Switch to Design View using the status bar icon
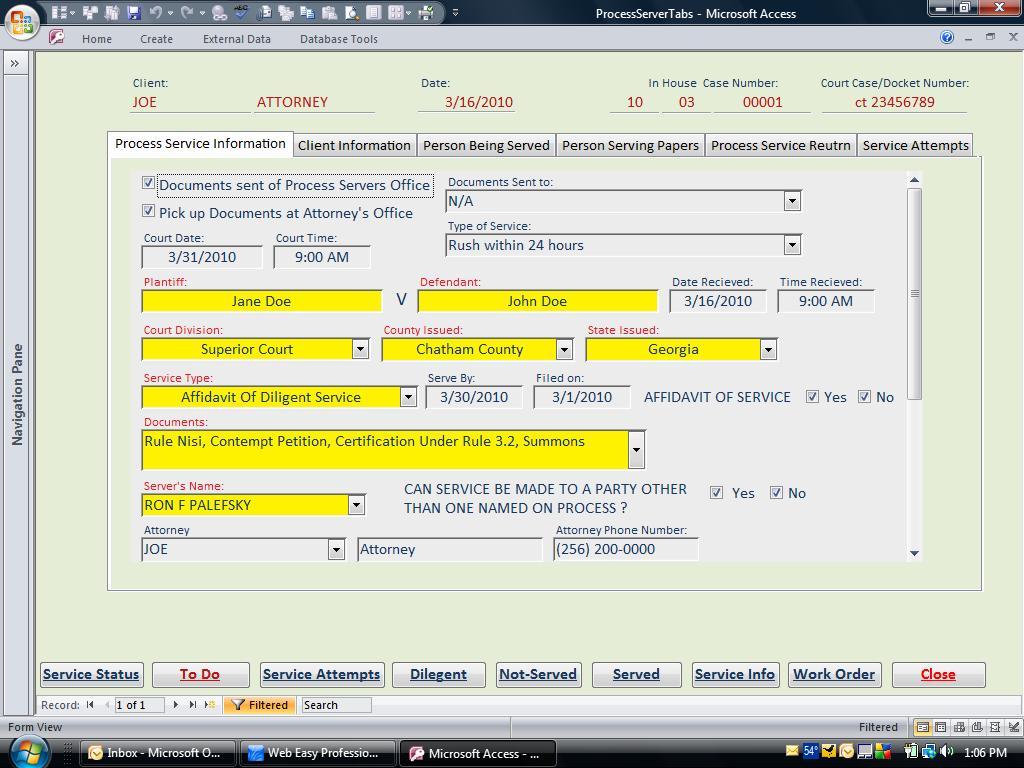Image resolution: width=1024 pixels, height=768 pixels. pyautogui.click(x=1012, y=727)
